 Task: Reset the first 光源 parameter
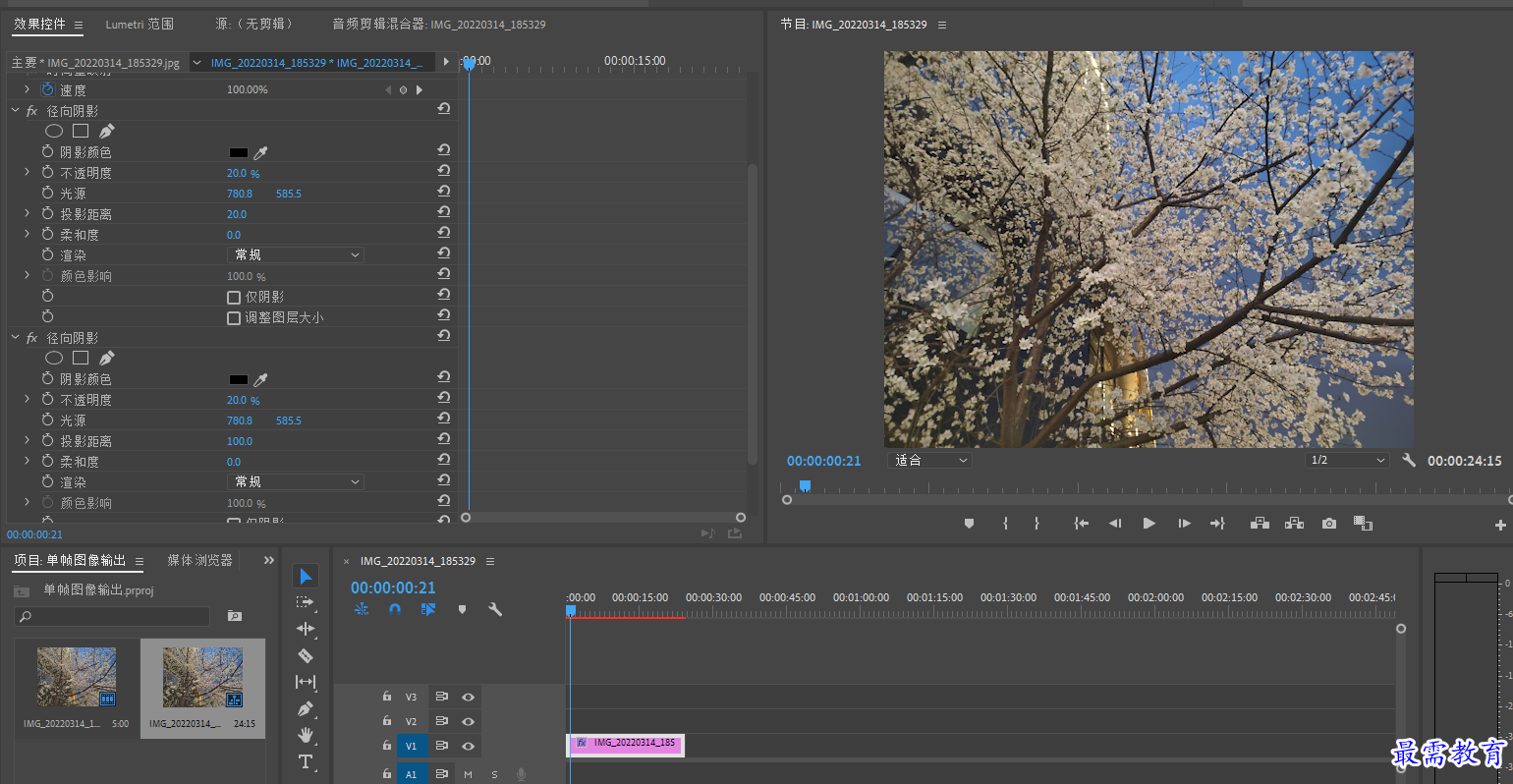pyautogui.click(x=444, y=191)
